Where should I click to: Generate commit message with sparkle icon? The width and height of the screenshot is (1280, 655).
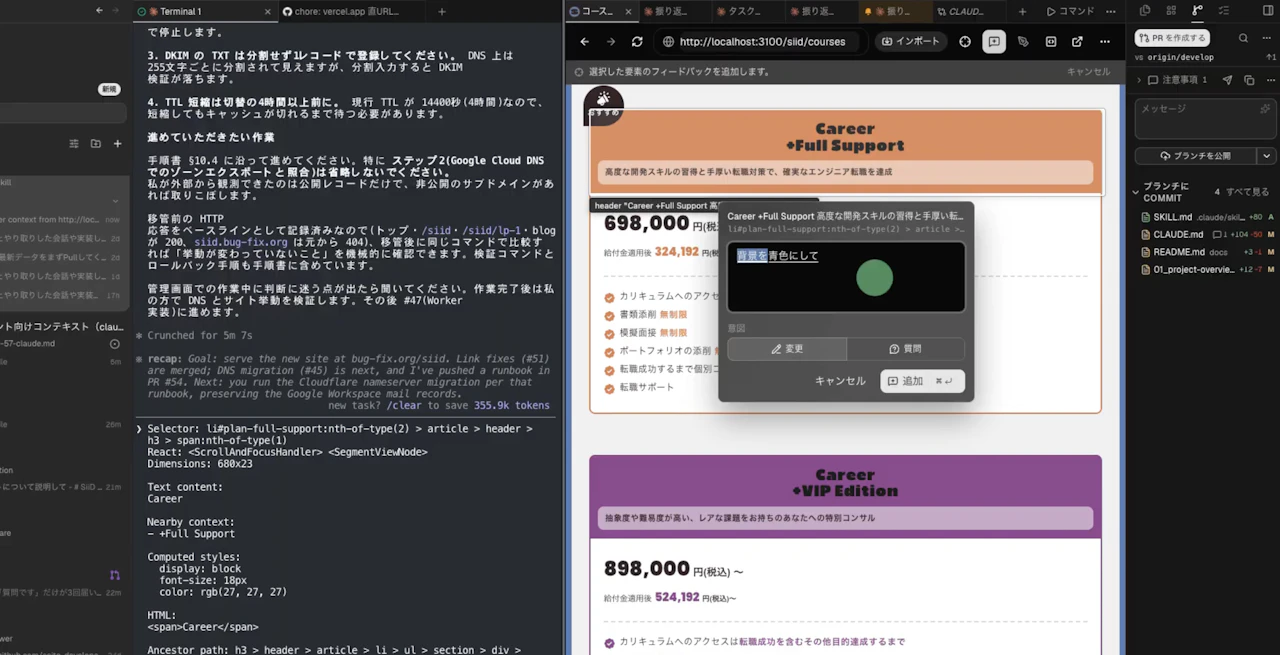pyautogui.click(x=1265, y=109)
